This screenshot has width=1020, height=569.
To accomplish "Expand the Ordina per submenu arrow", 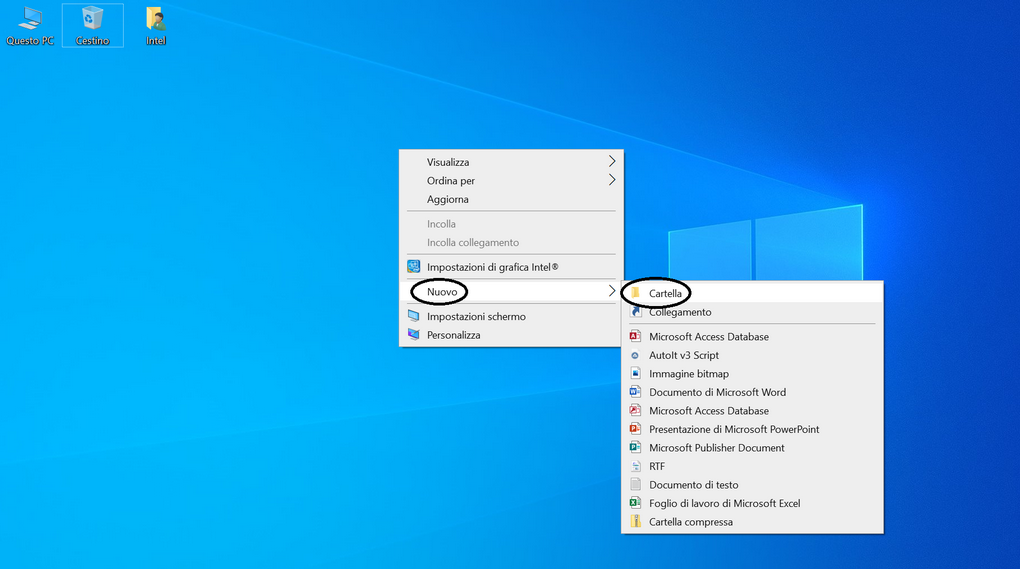I will point(611,180).
